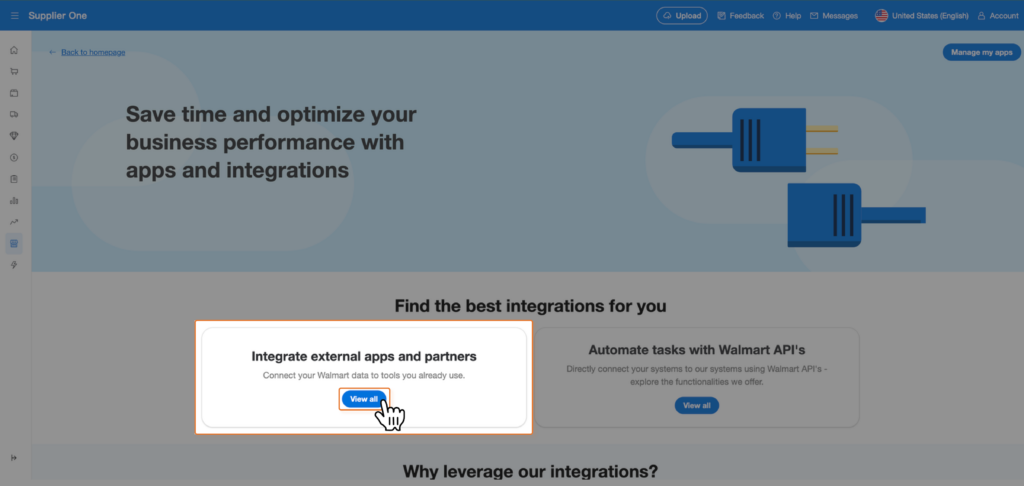
Task: Click the back arrow beside Back to homepage
Action: [x=53, y=52]
